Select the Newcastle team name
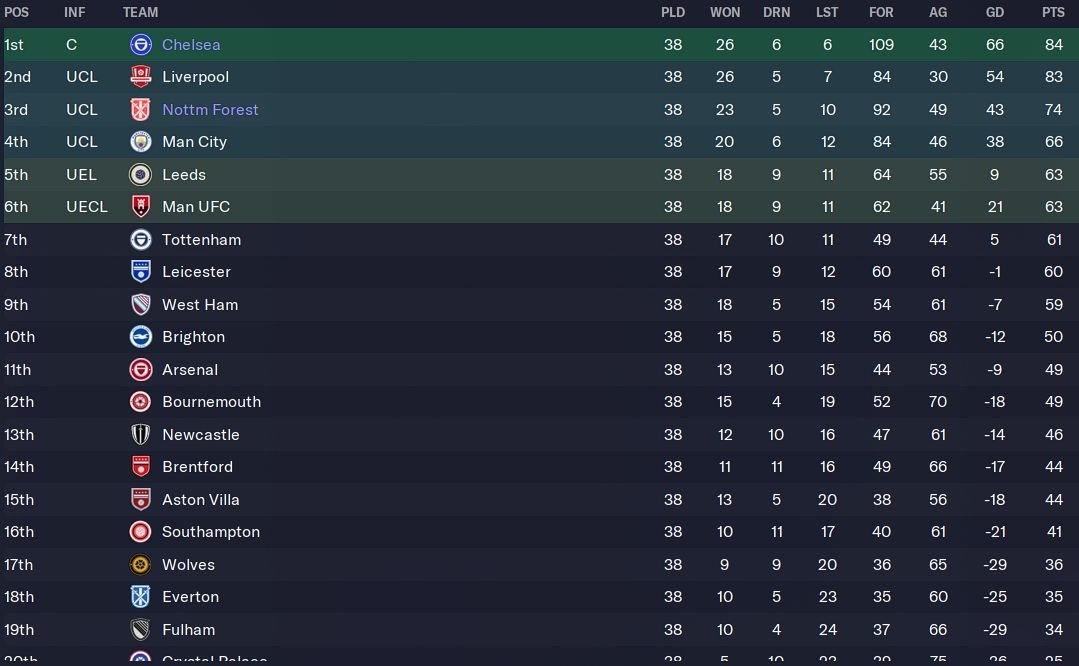 201,435
